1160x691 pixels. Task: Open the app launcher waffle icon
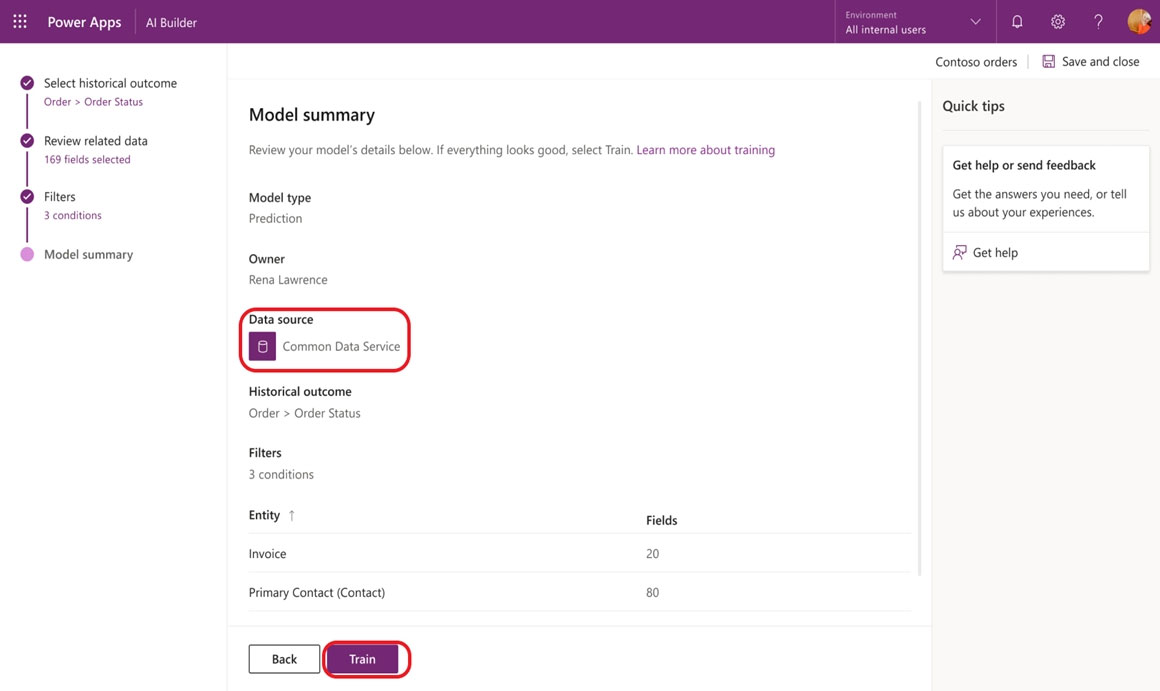click(20, 21)
